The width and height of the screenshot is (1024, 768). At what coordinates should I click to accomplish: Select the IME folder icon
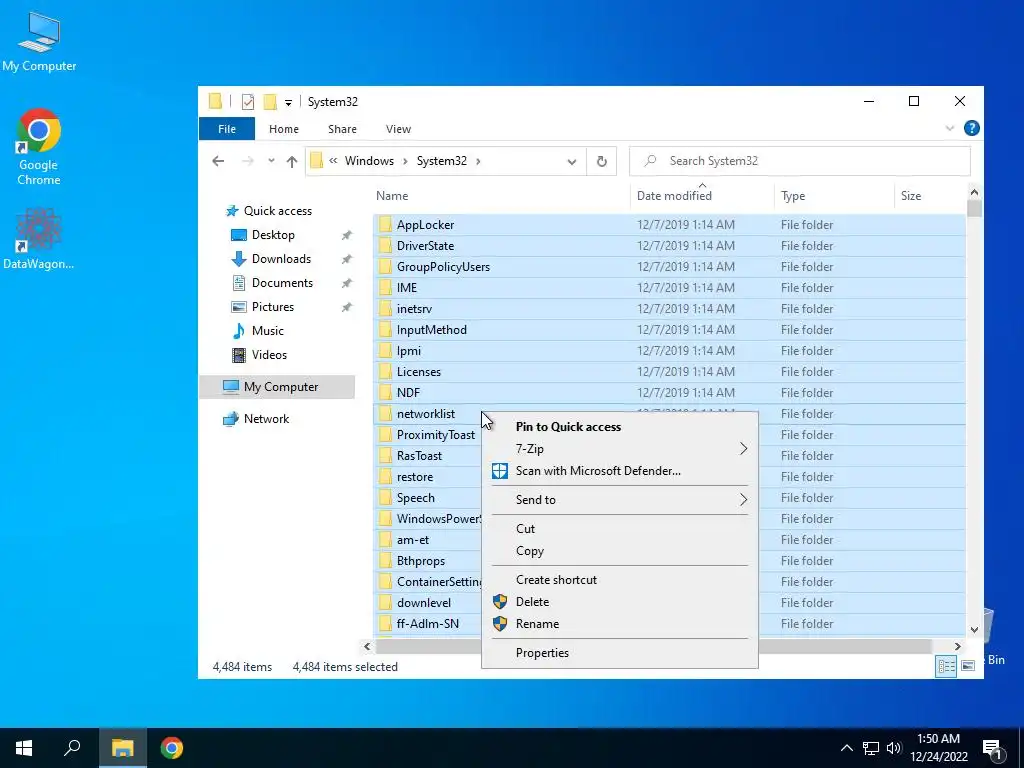(x=385, y=287)
